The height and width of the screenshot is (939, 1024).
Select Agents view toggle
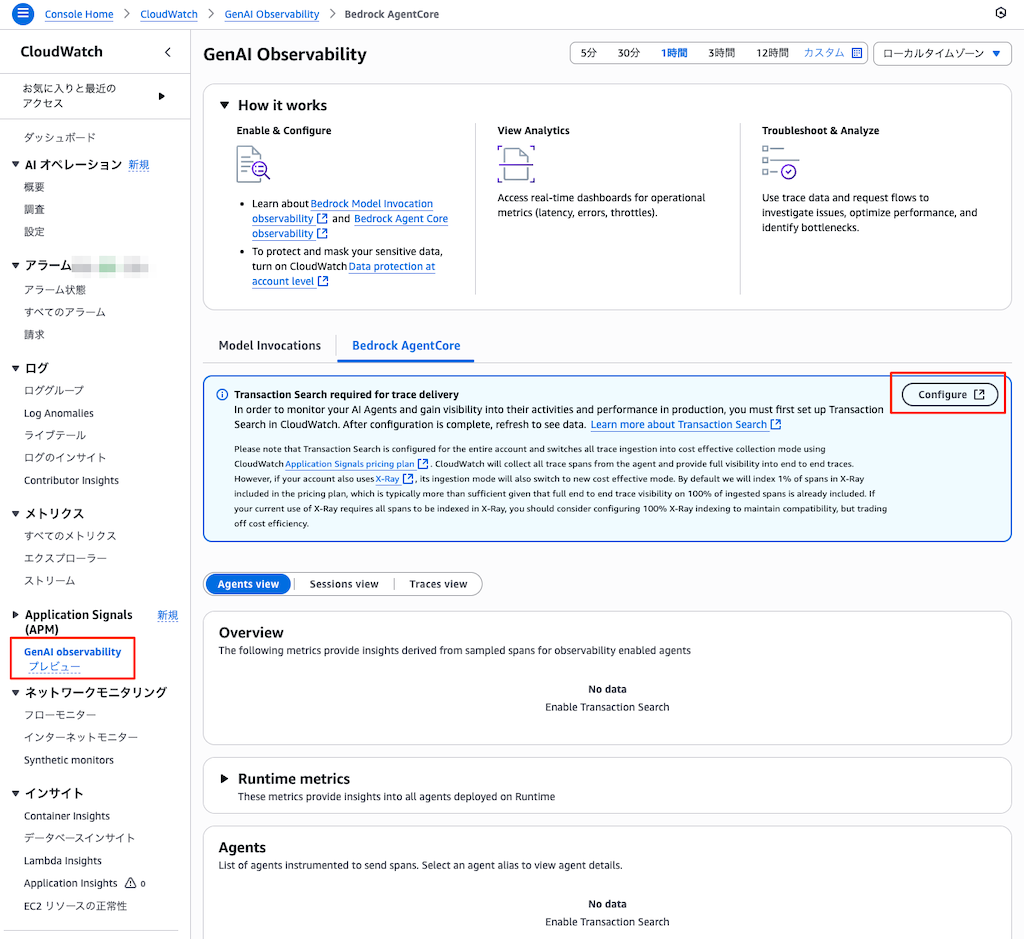pyautogui.click(x=248, y=584)
